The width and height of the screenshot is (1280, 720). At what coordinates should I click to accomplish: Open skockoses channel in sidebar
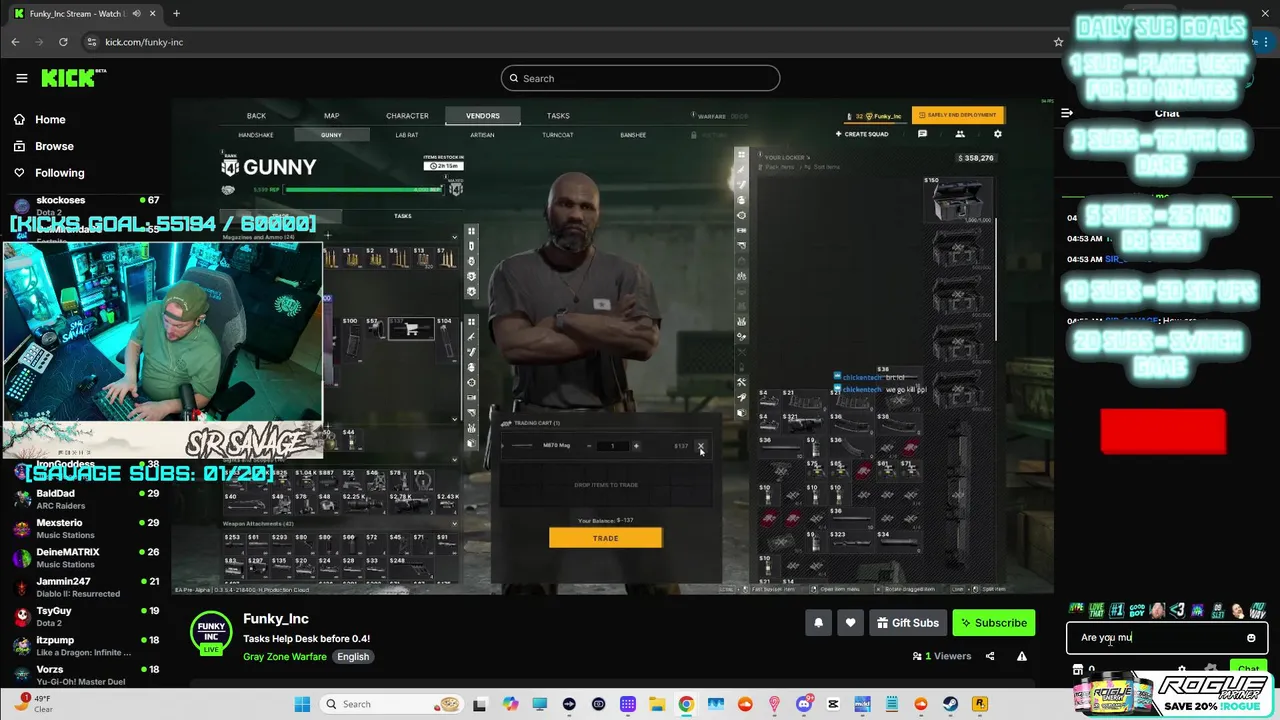click(85, 205)
